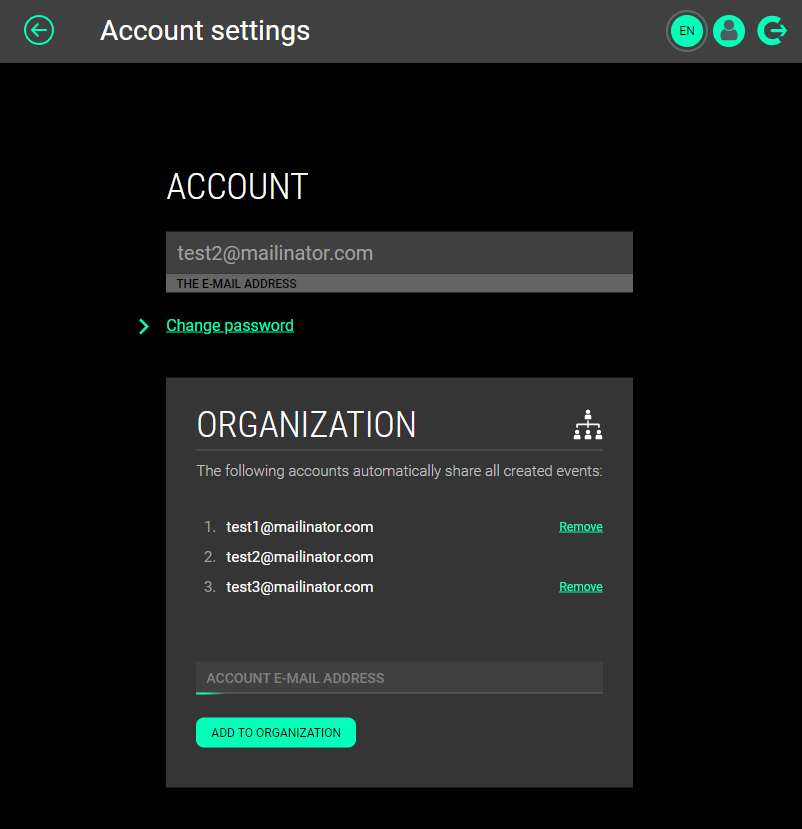Open the user profile icon
This screenshot has height=829, width=802.
click(x=729, y=31)
